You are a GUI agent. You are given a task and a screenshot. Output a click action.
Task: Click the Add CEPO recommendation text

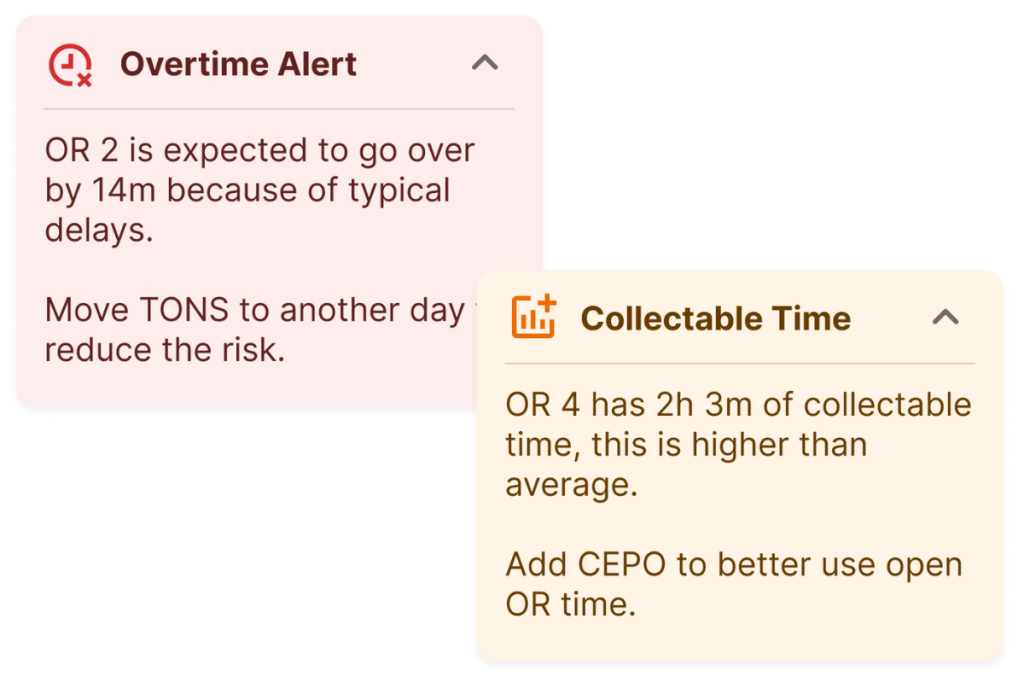pyautogui.click(x=733, y=584)
